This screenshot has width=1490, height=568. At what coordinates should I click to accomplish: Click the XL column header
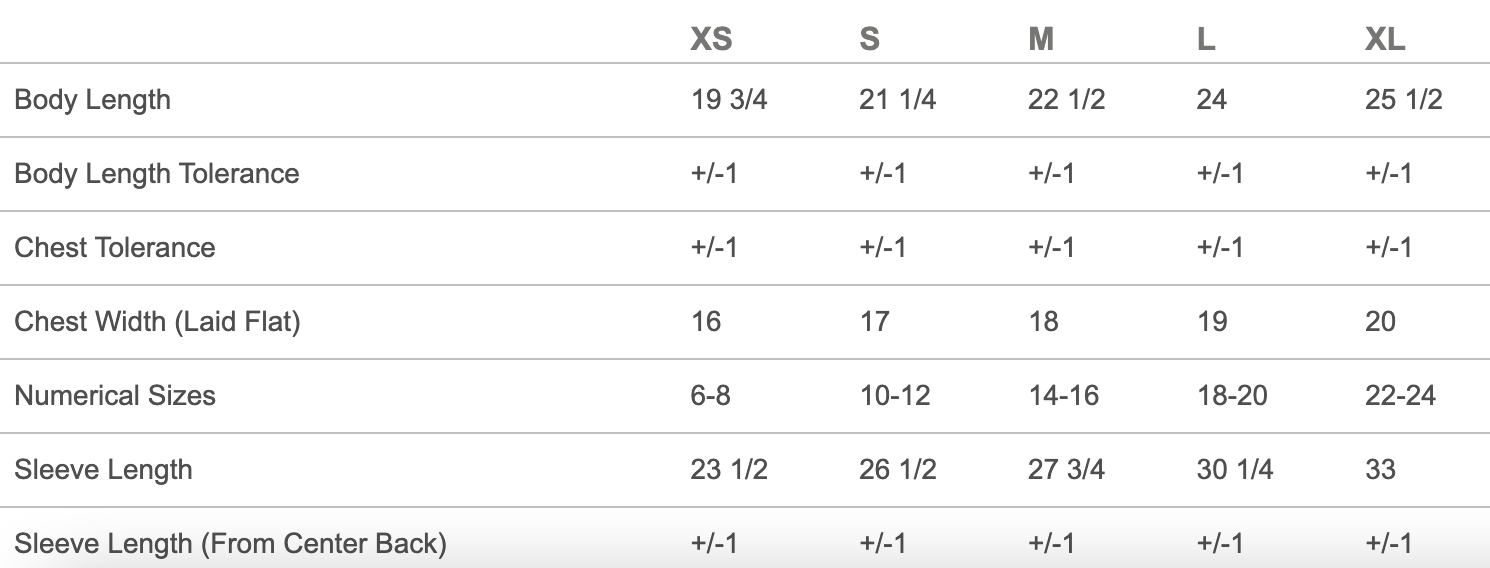tap(1385, 39)
